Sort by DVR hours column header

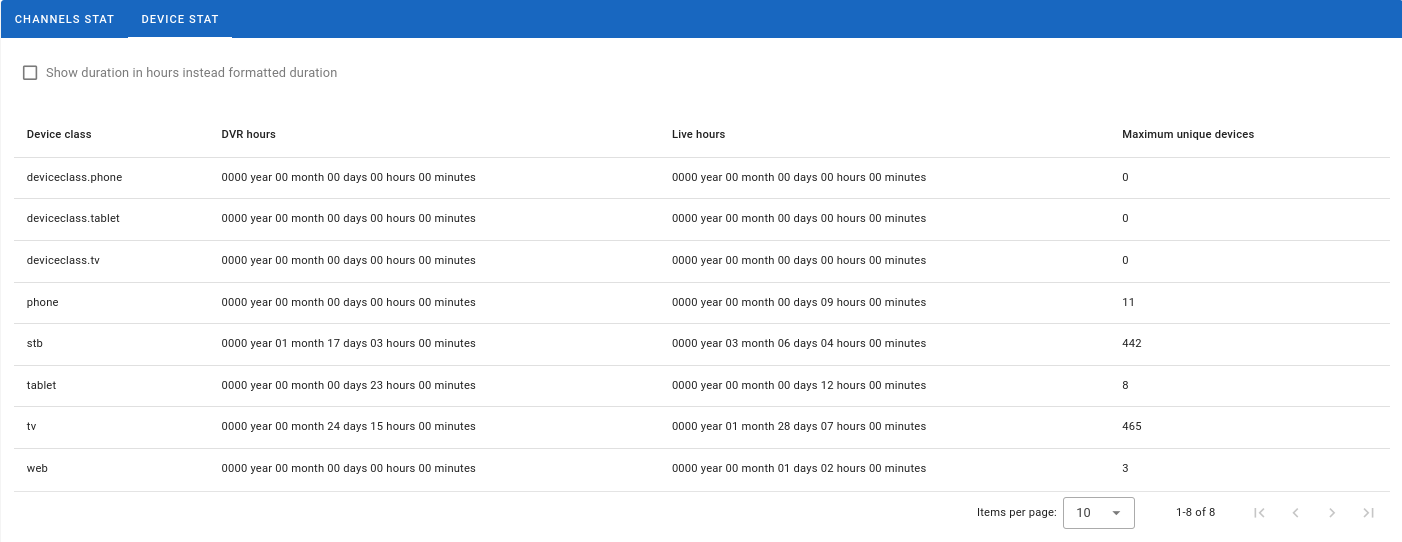coord(248,134)
